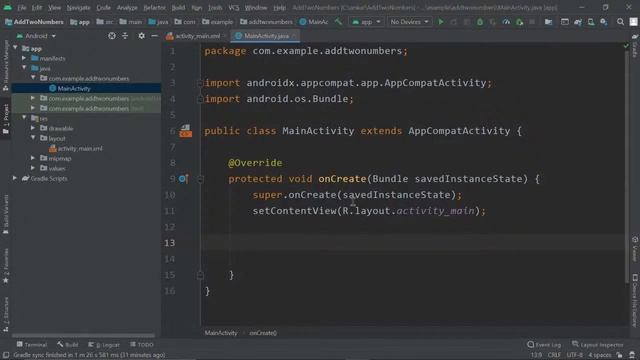Click the tool windows toggle icon in status bar
This screenshot has width=640, height=360.
(x=6, y=355)
